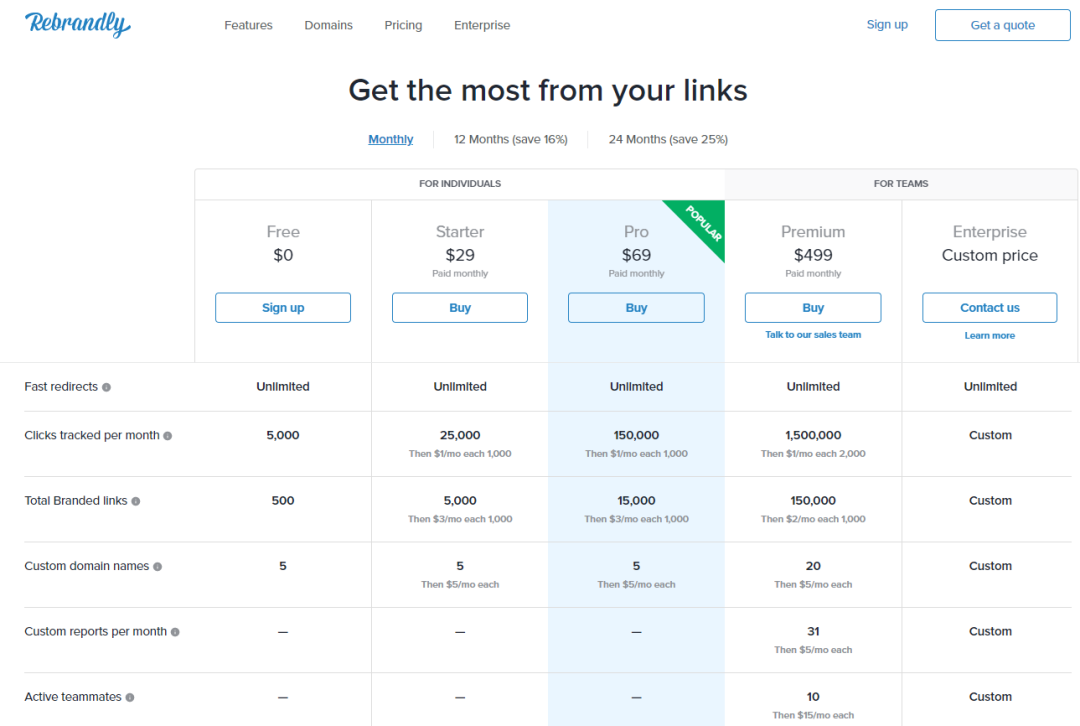1080x726 pixels.
Task: Click the $69 Pro price
Action: pos(636,256)
